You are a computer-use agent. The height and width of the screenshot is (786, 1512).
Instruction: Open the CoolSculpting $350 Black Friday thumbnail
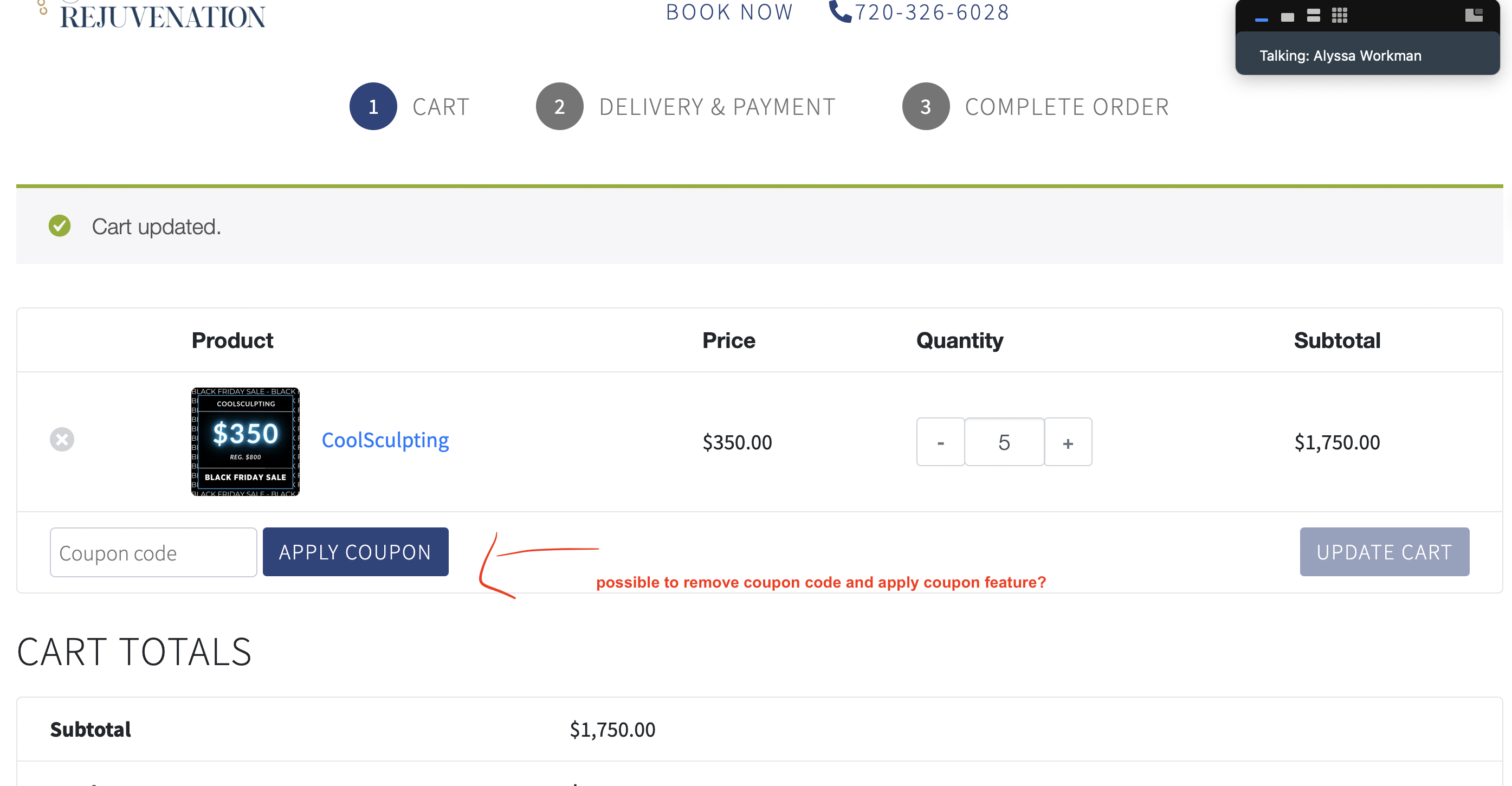[x=245, y=441]
